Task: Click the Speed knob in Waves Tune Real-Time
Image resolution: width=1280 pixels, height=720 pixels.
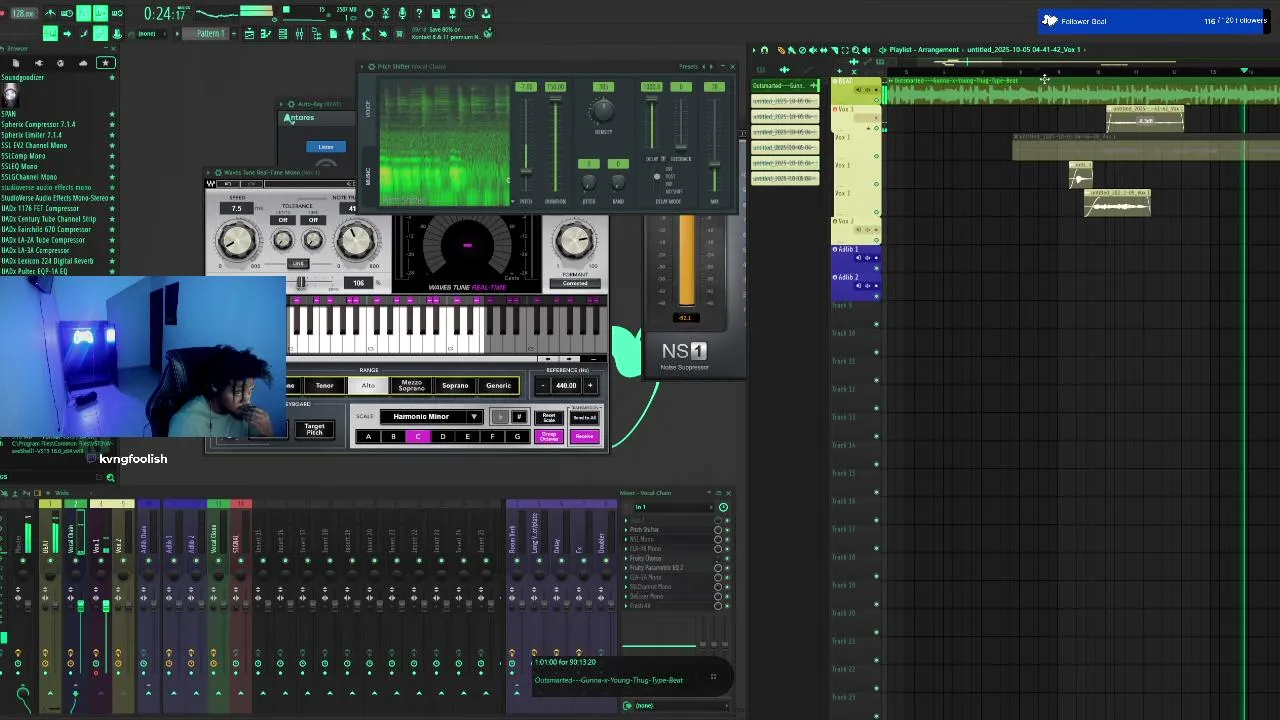Action: click(x=237, y=241)
